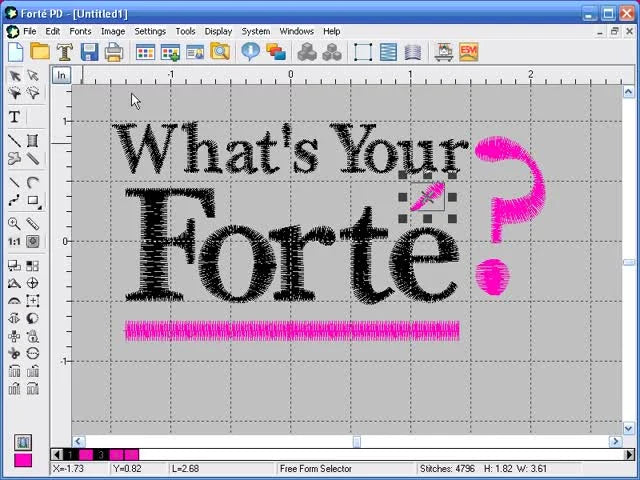Screen dimensions: 640x480
Task: Select the thread spool column stitch tool
Action: tap(33, 141)
